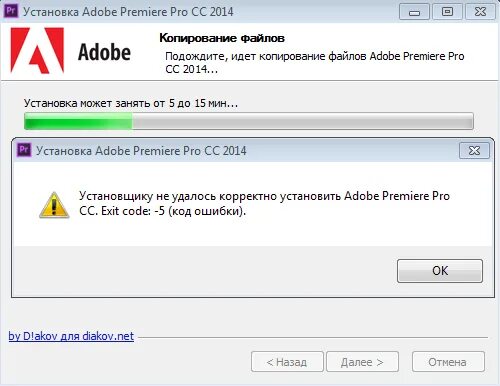Click the Назад back button
Screen dimensions: 500x386
[287, 362]
